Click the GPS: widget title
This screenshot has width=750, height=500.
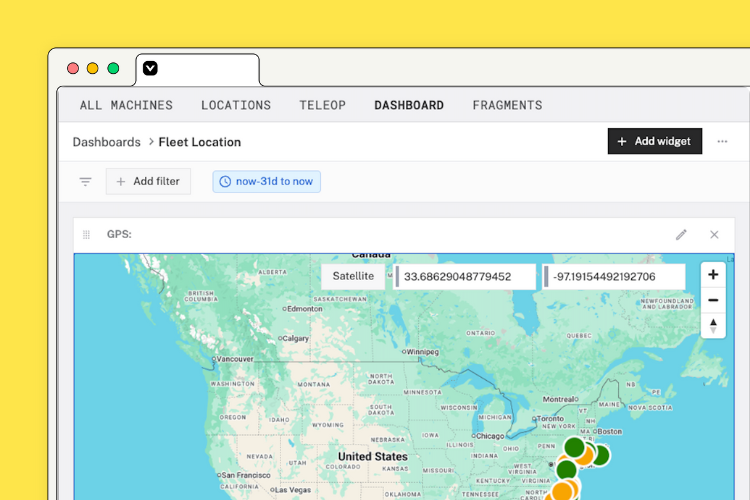(x=119, y=234)
